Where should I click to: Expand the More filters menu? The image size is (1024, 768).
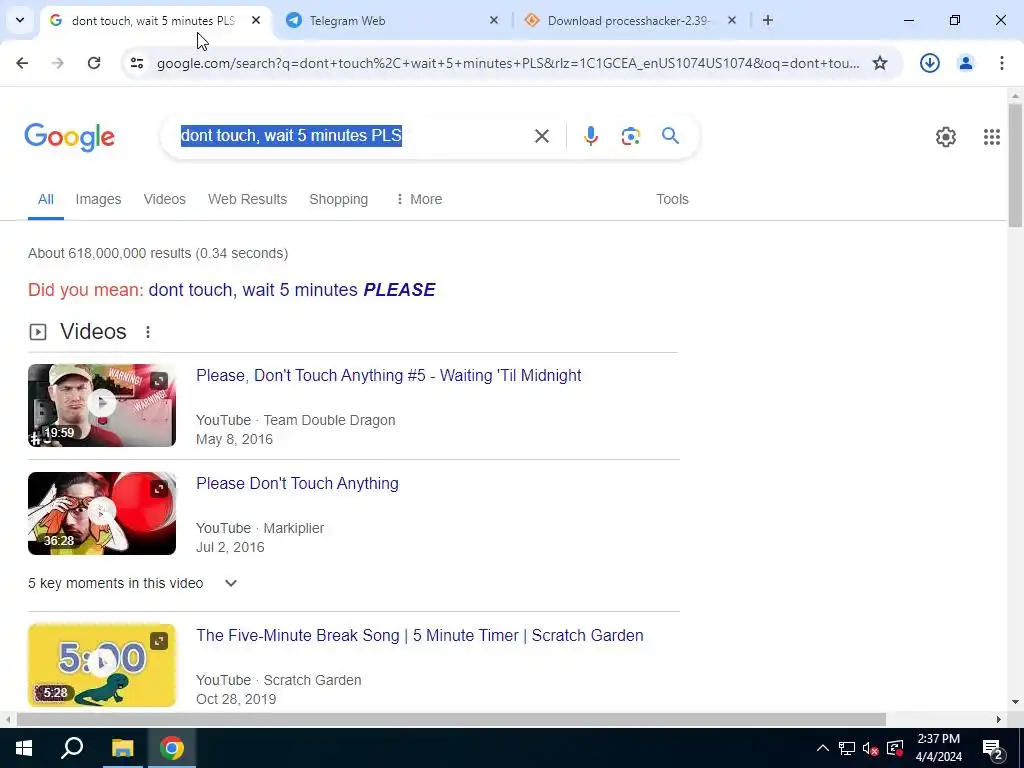click(x=419, y=199)
